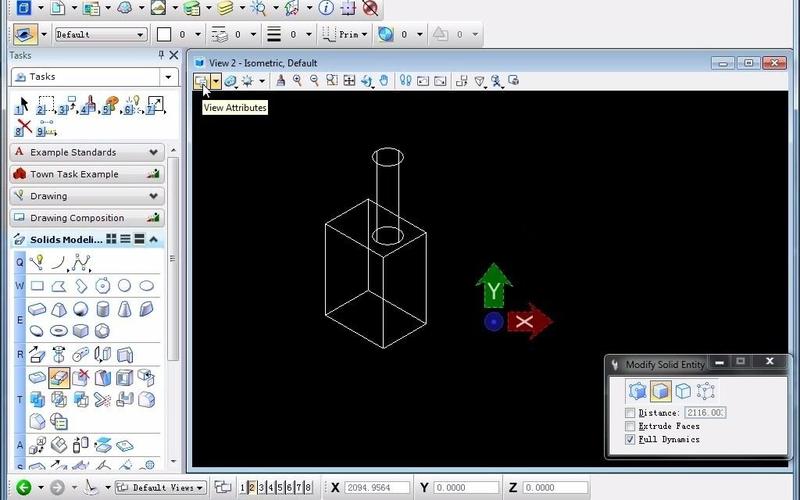
Task: Enable the Distance checkbox
Action: [629, 413]
